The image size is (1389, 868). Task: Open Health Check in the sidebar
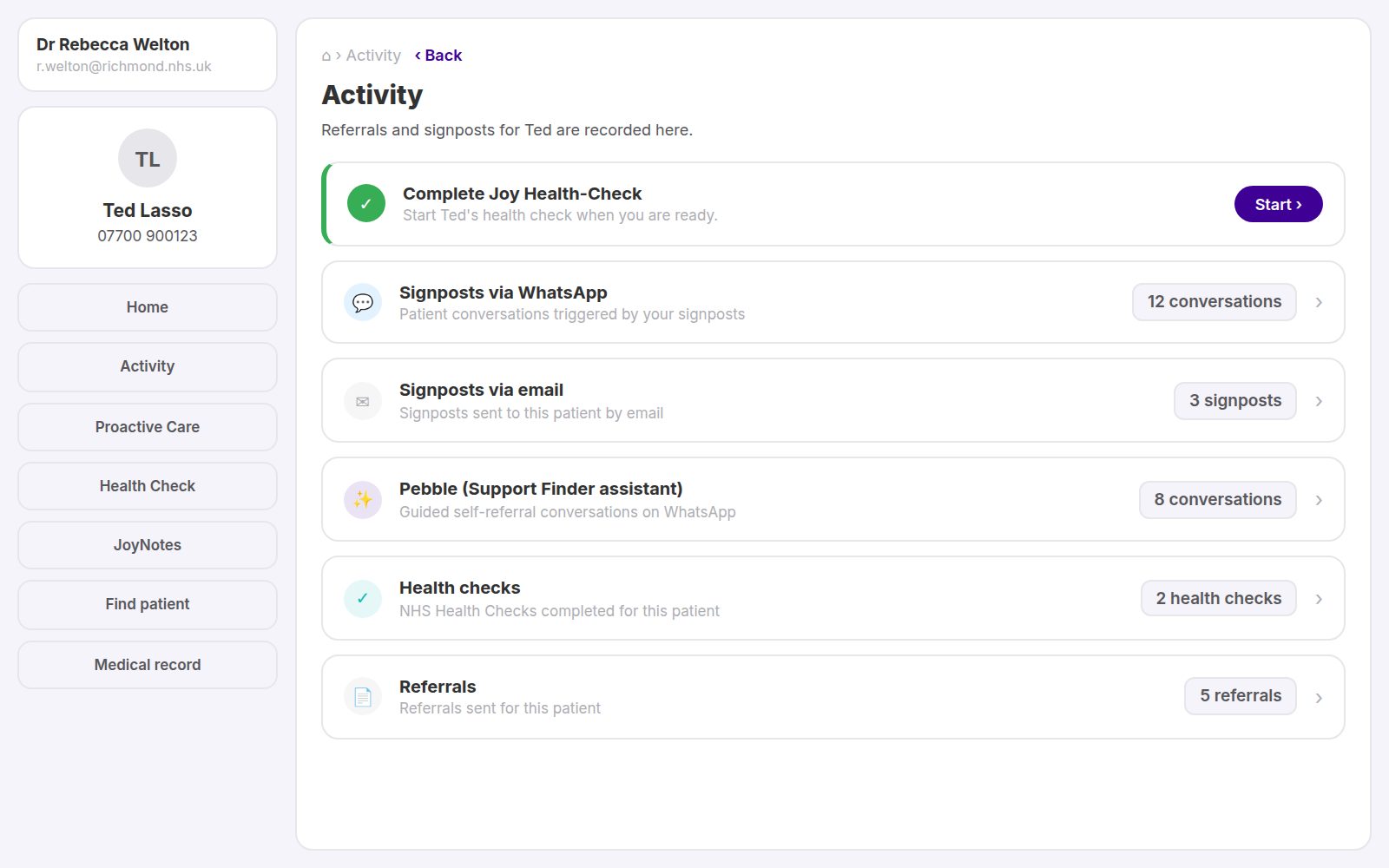148,486
